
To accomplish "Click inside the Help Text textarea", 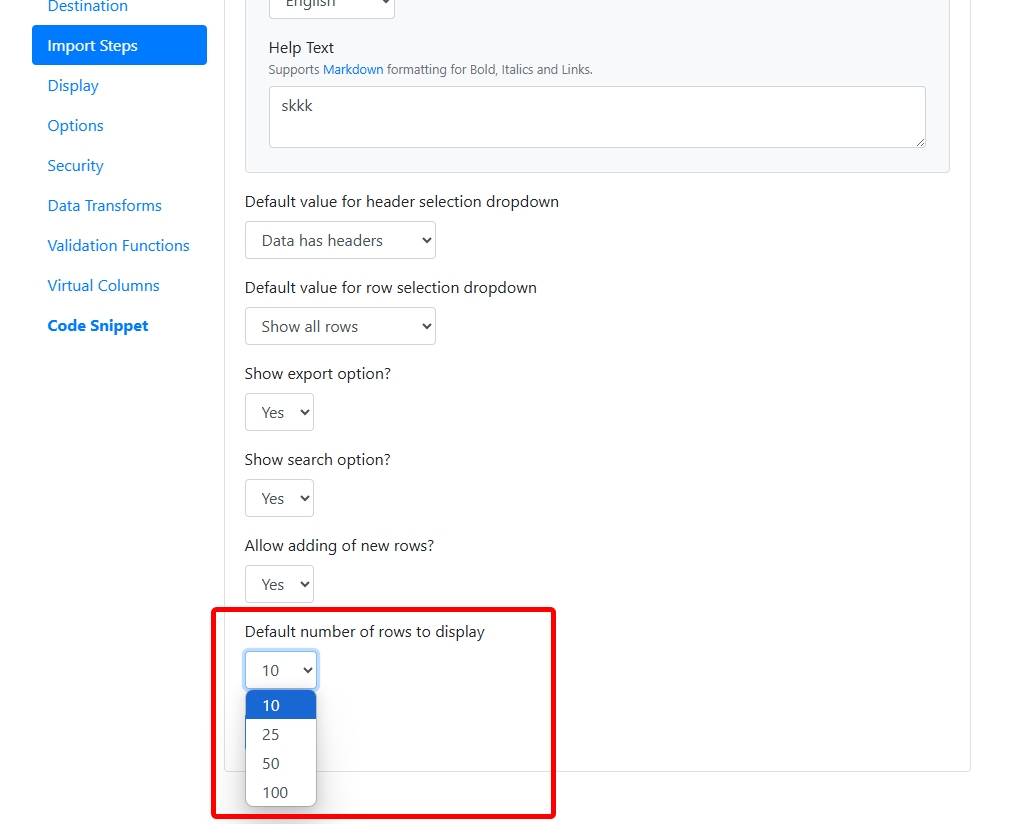I will 597,117.
